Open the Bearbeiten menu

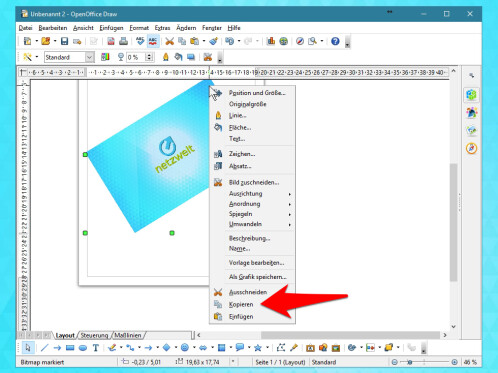[53, 28]
